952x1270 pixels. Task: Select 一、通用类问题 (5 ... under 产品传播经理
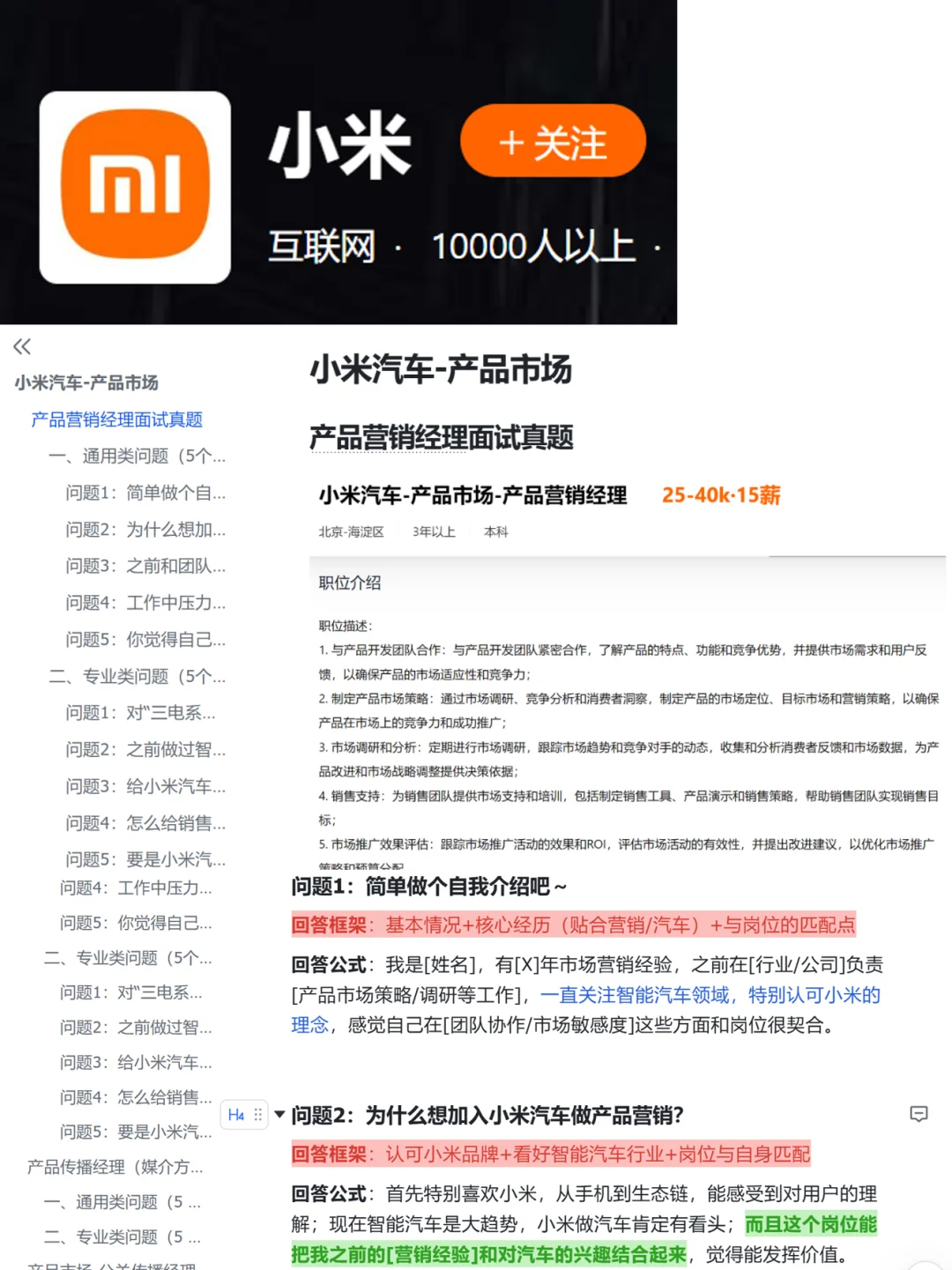point(123,1202)
